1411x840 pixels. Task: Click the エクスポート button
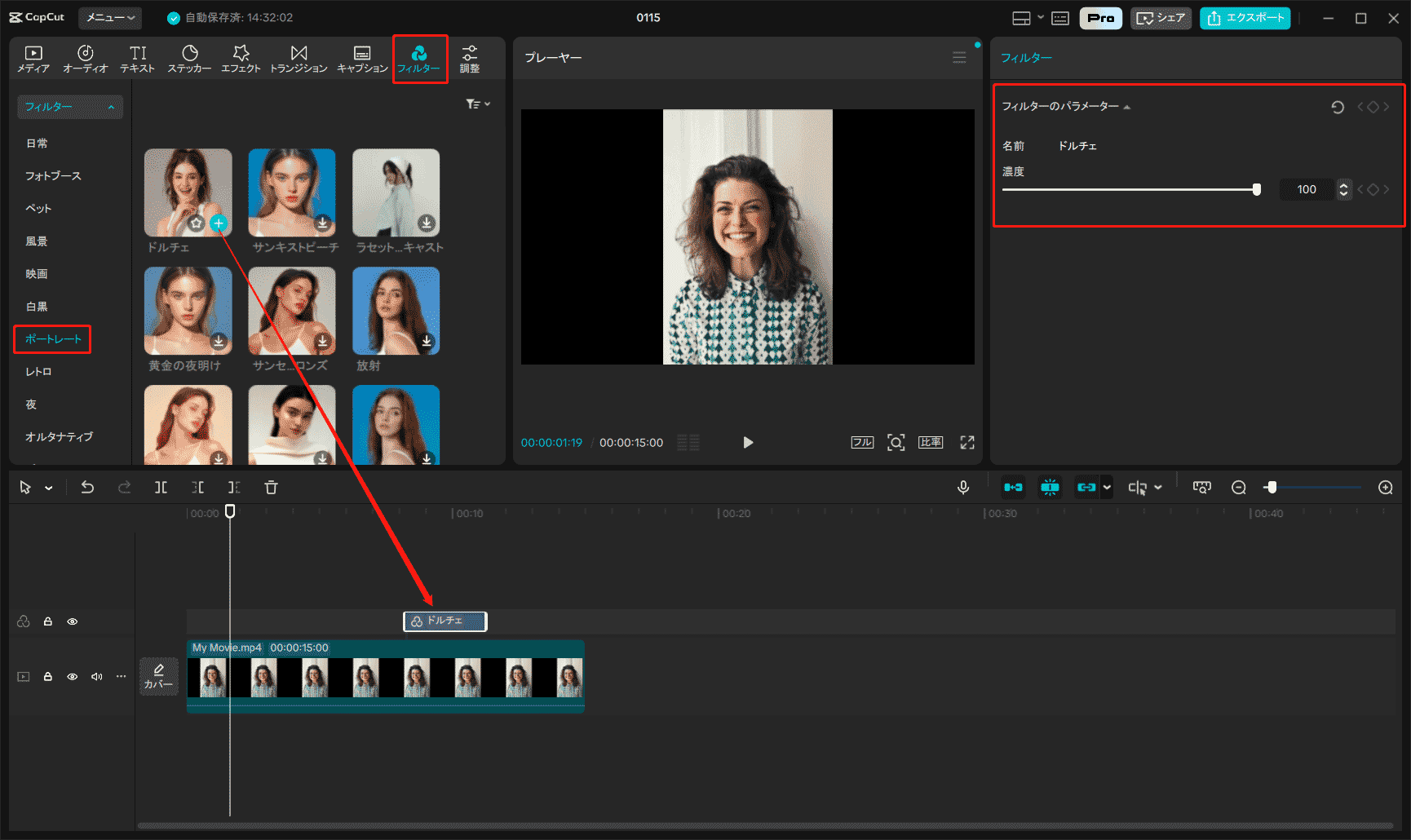[1245, 17]
